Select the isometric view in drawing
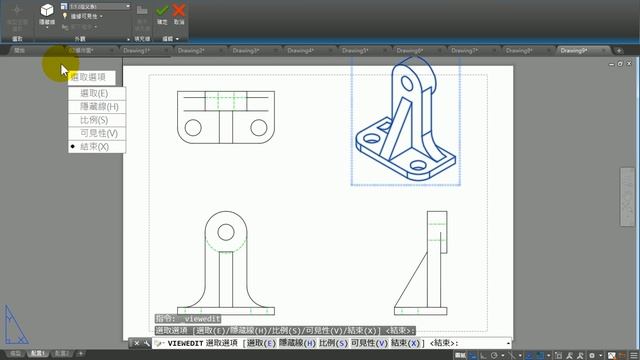Screen dimensions: 640x360 pos(406,120)
